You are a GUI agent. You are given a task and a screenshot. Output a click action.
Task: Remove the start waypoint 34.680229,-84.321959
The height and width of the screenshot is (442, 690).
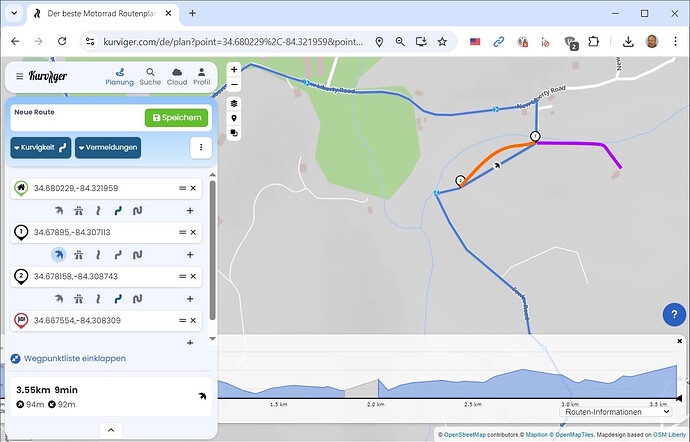click(194, 188)
